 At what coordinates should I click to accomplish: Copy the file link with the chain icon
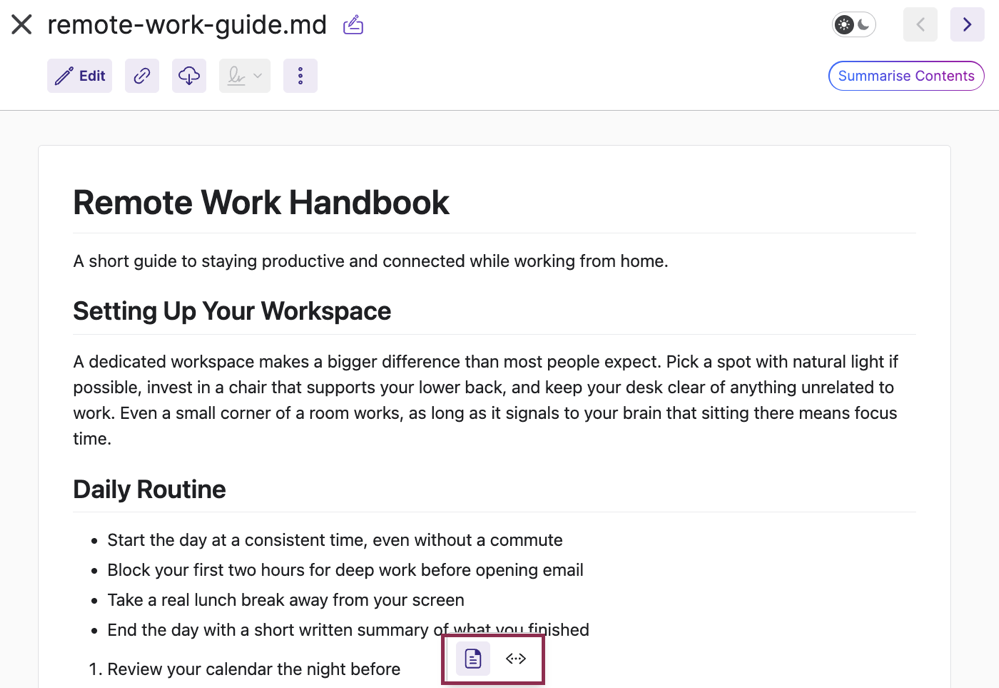pyautogui.click(x=142, y=76)
